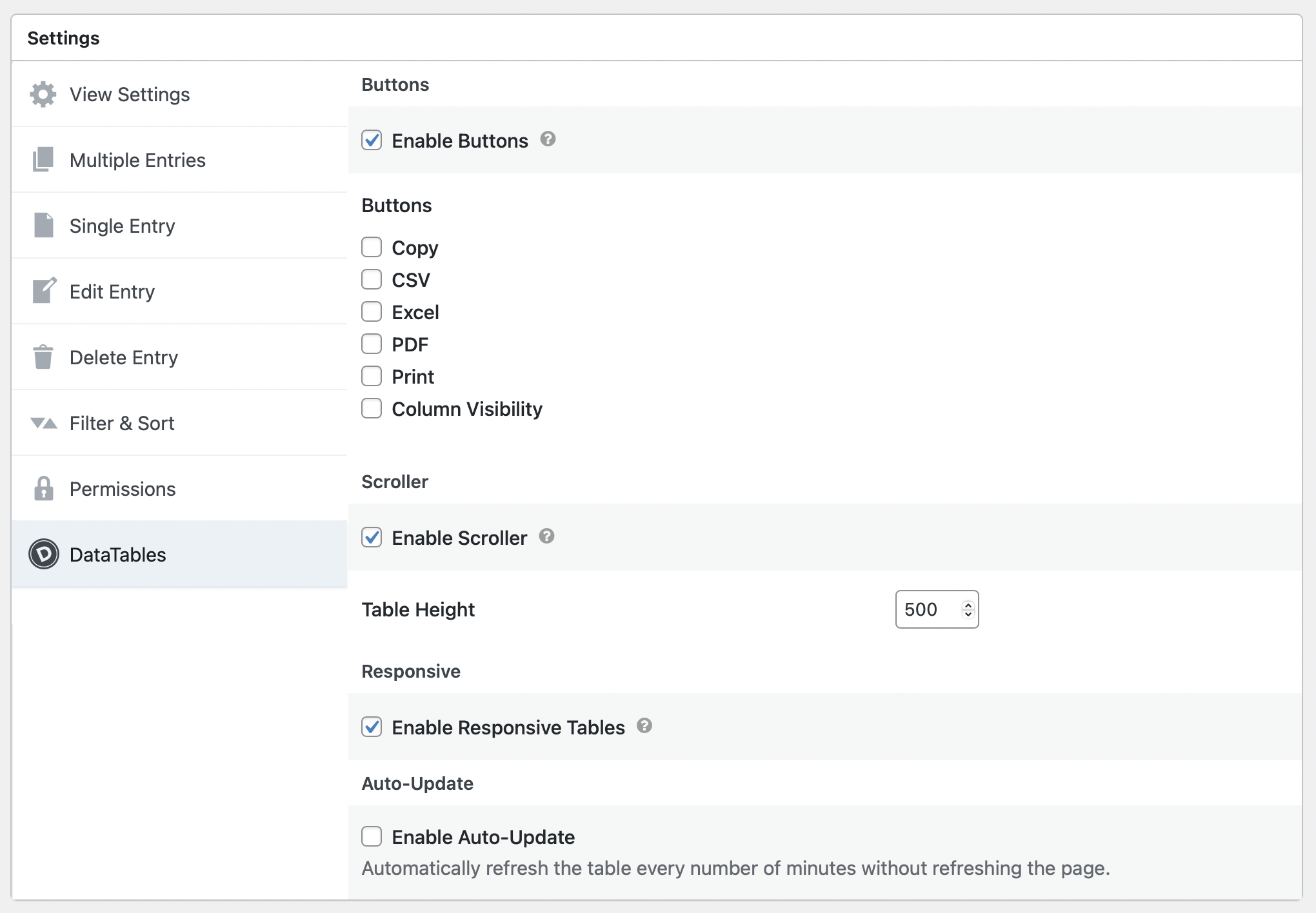Image resolution: width=1316 pixels, height=913 pixels.
Task: Check the Column Visibility checkbox
Action: pos(372,408)
